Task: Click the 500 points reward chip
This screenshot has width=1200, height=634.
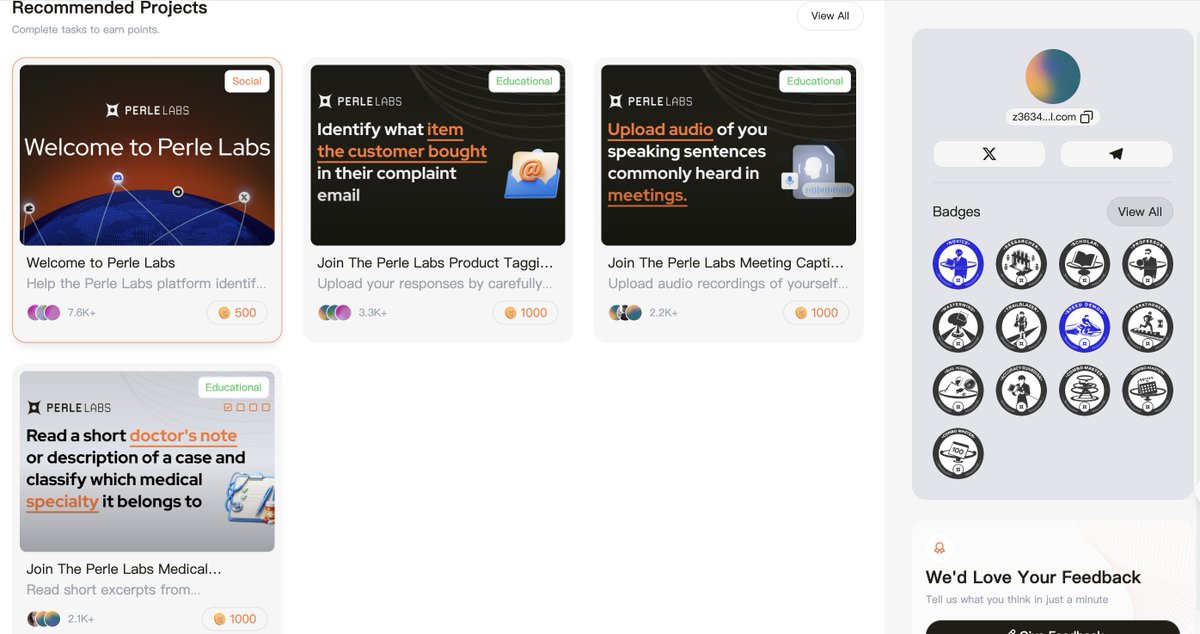Action: (x=238, y=313)
